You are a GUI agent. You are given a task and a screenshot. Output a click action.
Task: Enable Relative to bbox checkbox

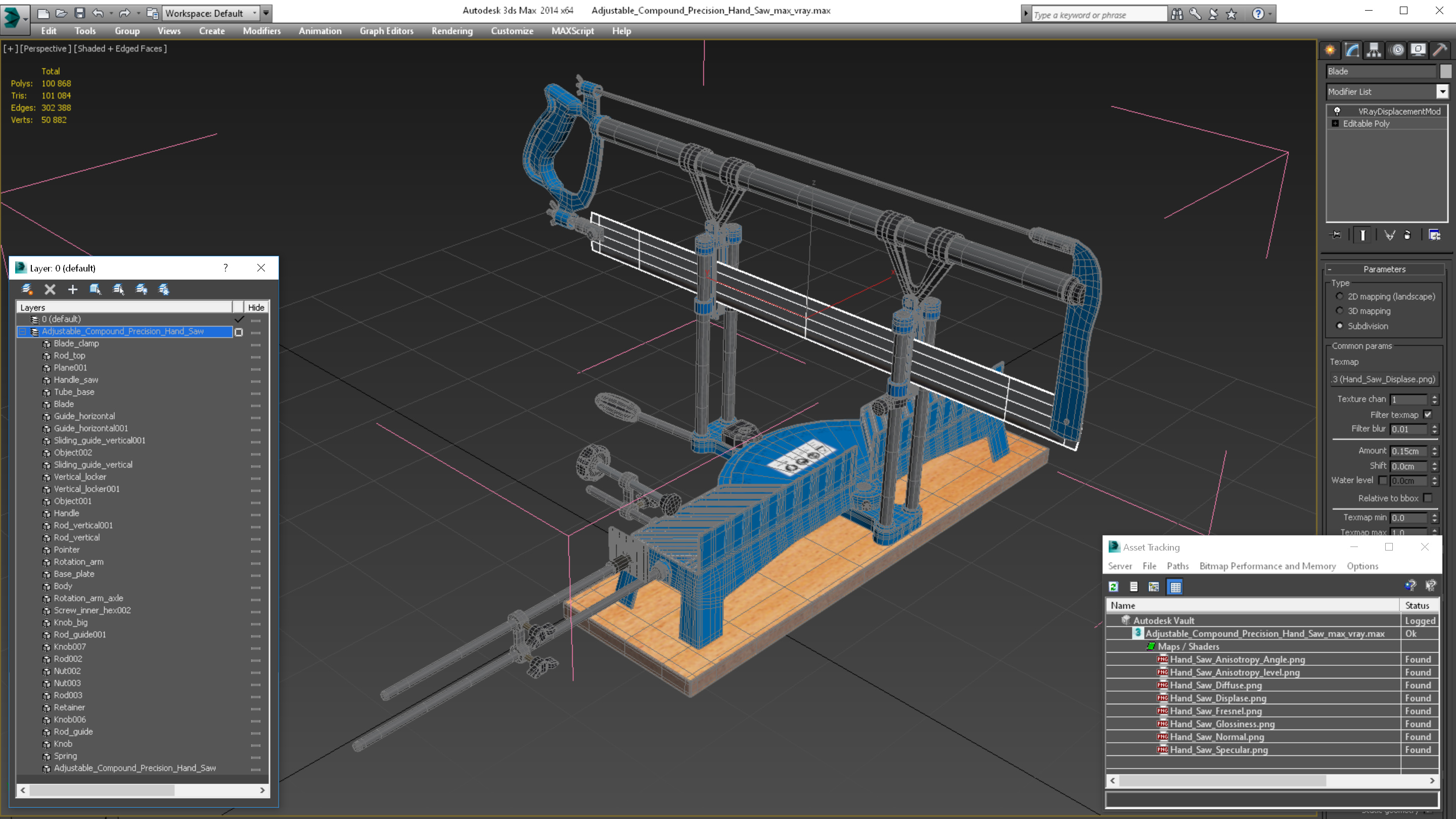click(1428, 498)
